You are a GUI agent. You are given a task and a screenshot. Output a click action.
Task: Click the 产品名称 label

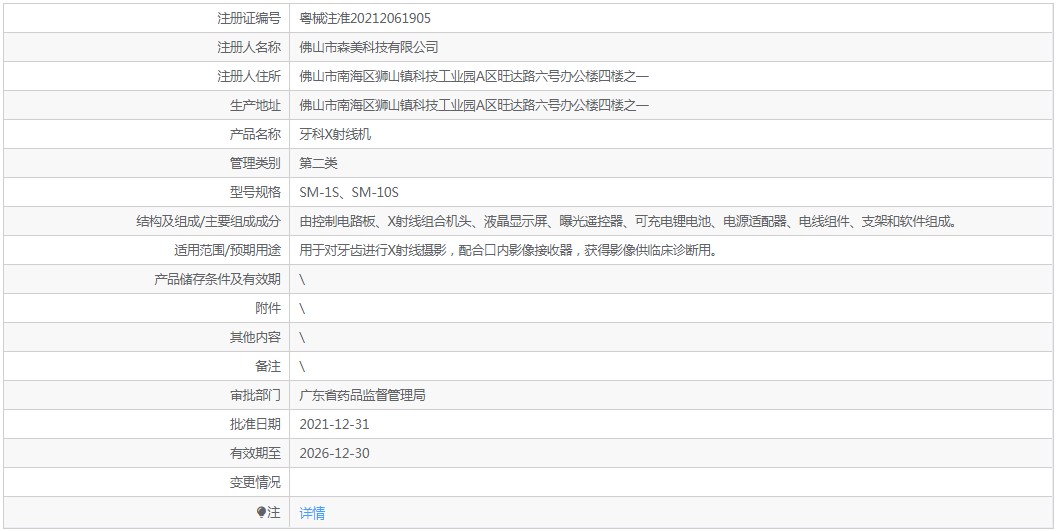(x=255, y=134)
